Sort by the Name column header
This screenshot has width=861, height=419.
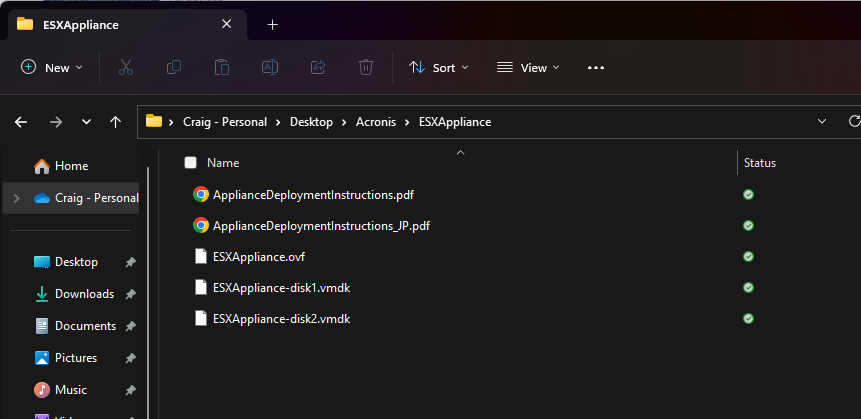point(223,163)
